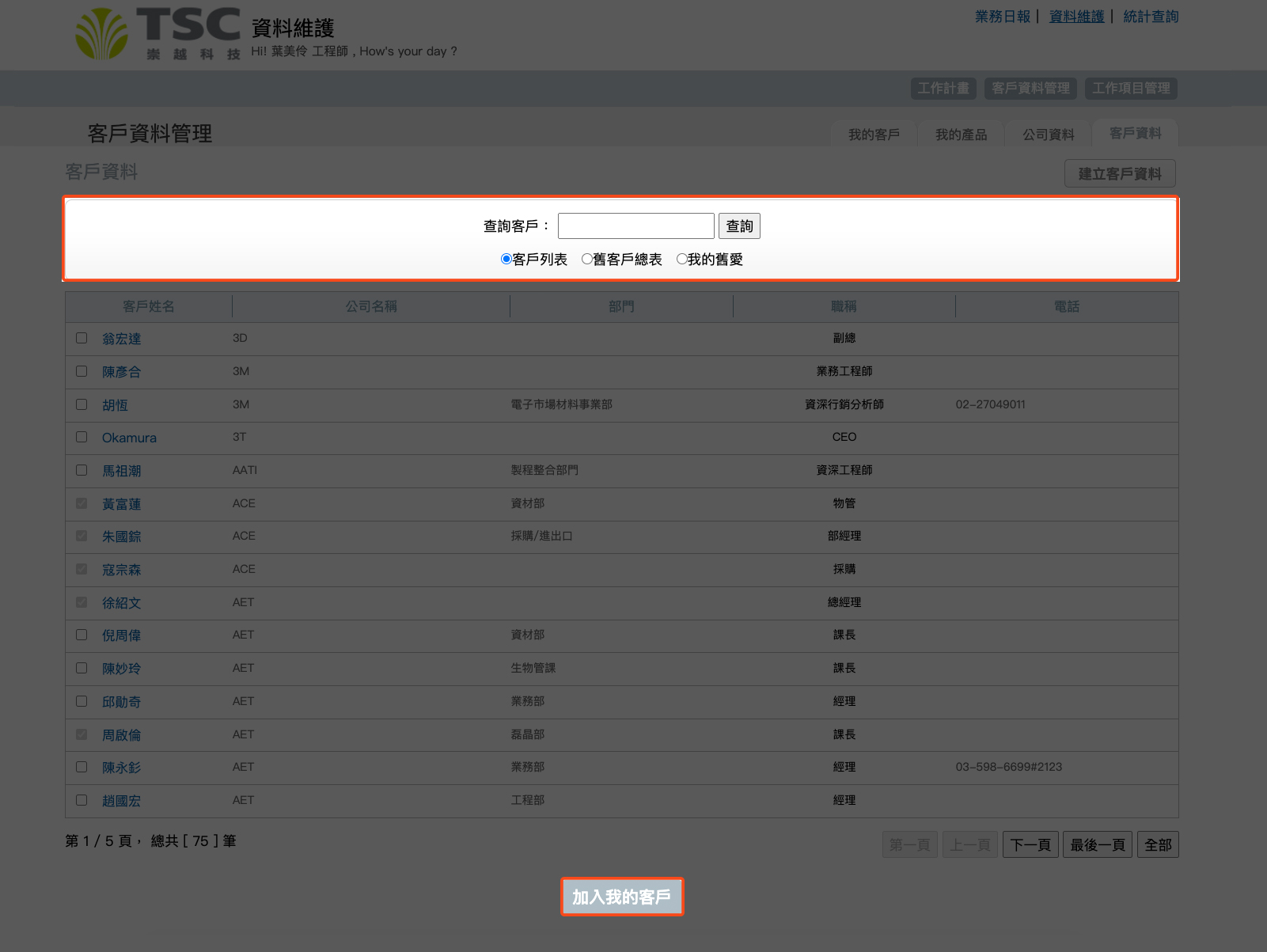Switch to the 我的客戶 tab
Screen dimensions: 1267x952
[874, 135]
